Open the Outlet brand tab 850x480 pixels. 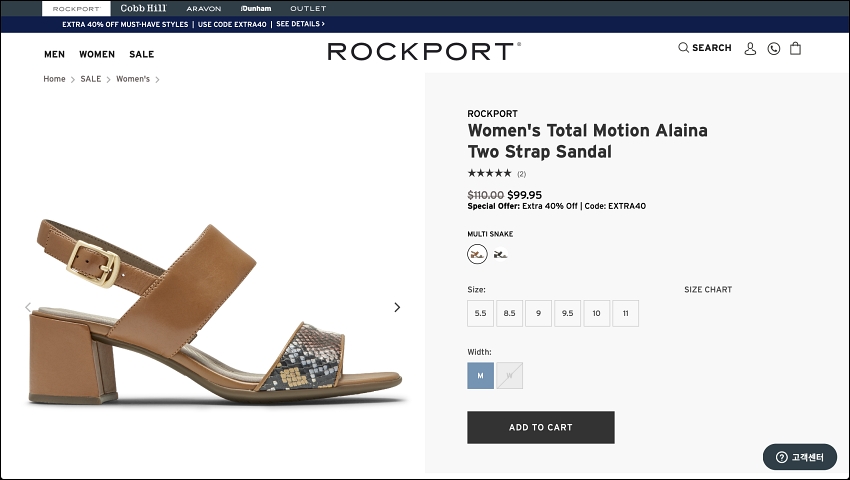pyautogui.click(x=308, y=9)
